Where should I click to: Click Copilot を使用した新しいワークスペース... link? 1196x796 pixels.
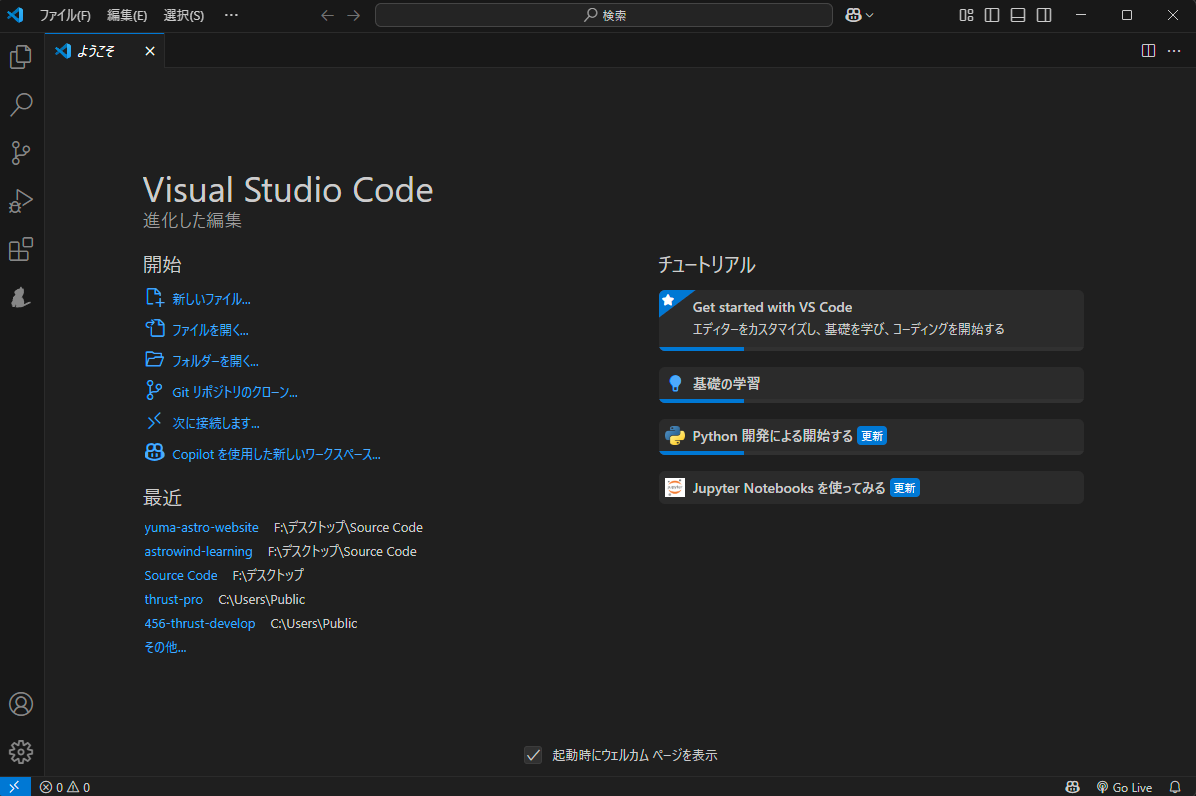(x=276, y=454)
